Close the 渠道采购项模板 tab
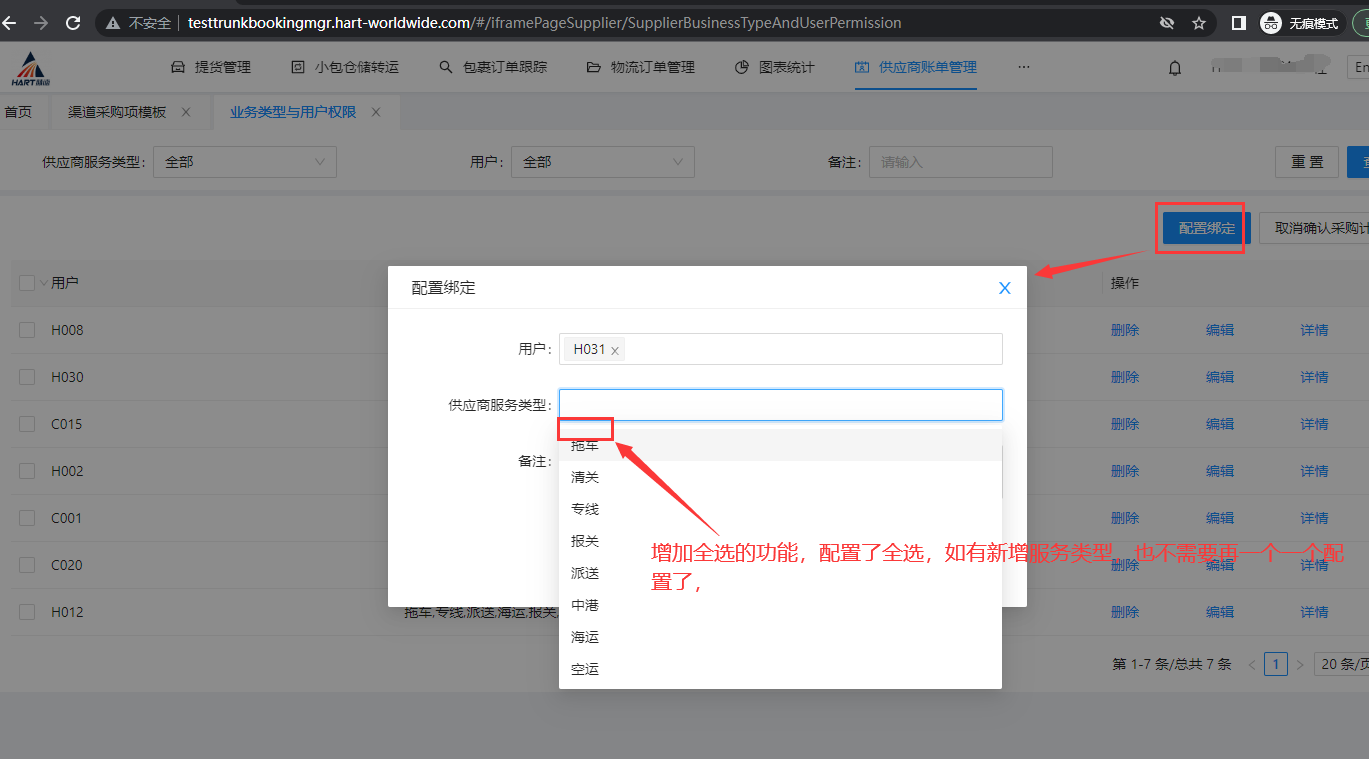The height and width of the screenshot is (759, 1369). (186, 112)
